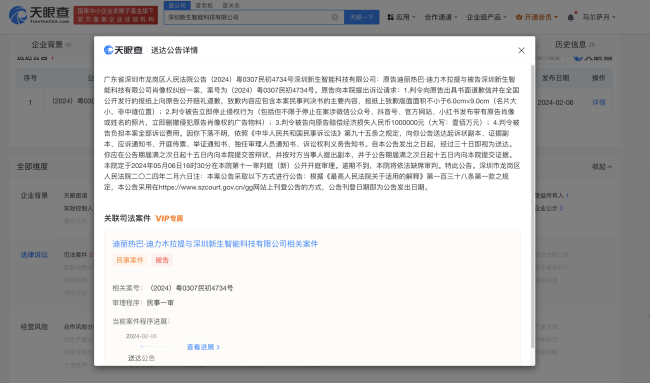Collapse the 全部维度 section with 收起
The width and height of the screenshot is (650, 383).
pyautogui.click(x=601, y=167)
